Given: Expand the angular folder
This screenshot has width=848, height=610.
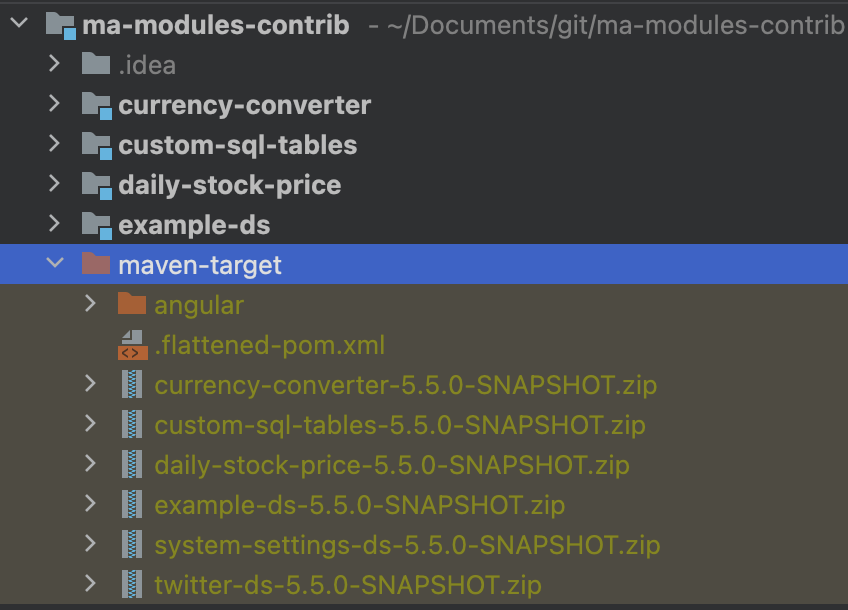Looking at the screenshot, I should coord(90,303).
